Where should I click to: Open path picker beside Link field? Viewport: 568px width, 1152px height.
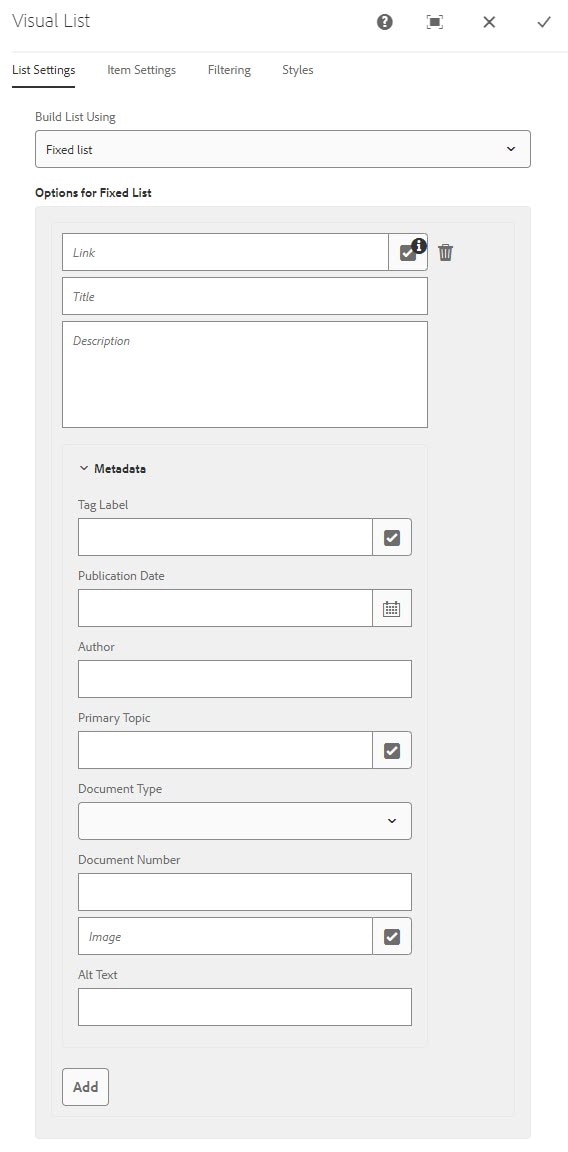pyautogui.click(x=408, y=252)
